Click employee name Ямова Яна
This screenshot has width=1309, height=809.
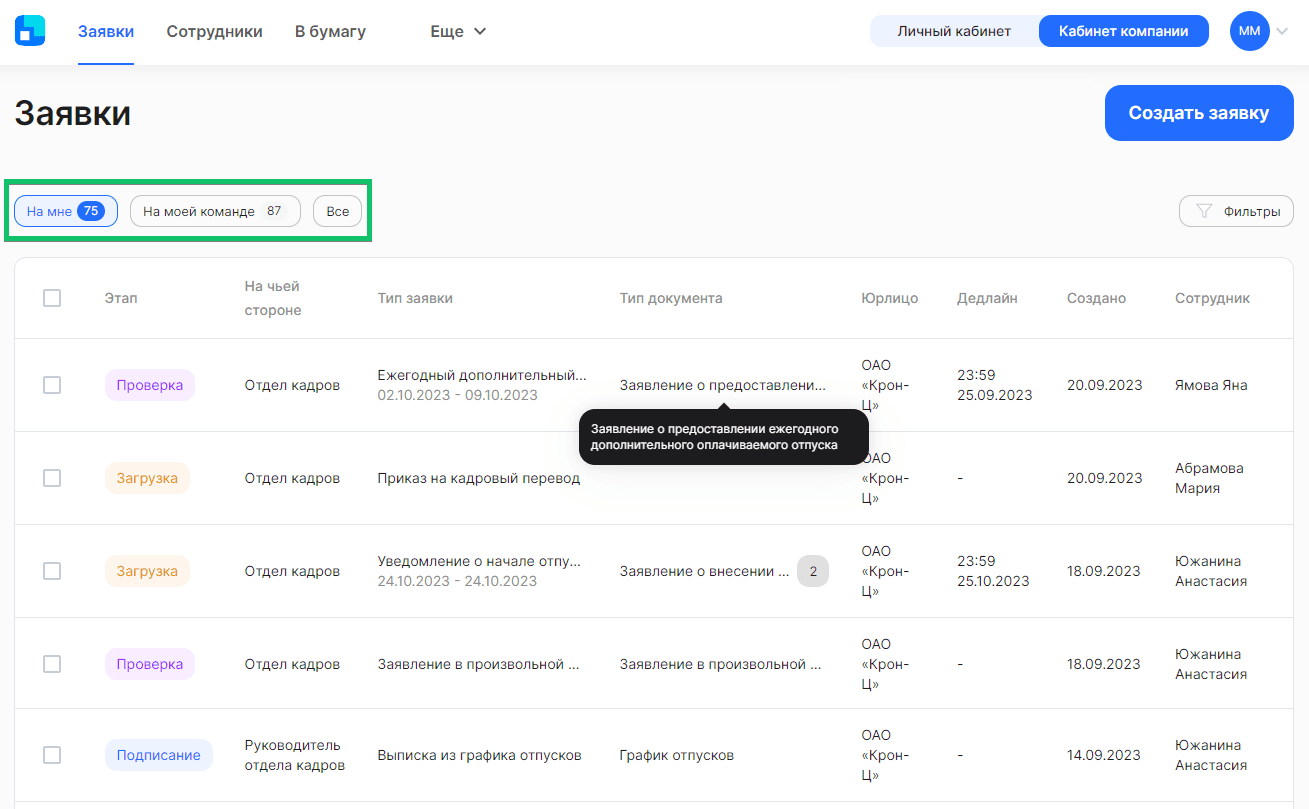[x=1211, y=385]
